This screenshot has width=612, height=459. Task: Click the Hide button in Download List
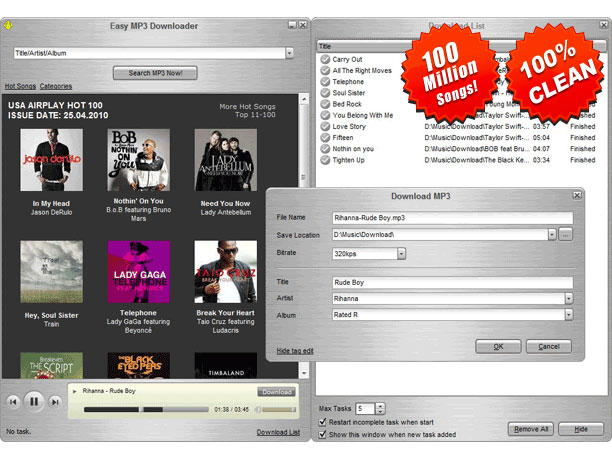(581, 429)
